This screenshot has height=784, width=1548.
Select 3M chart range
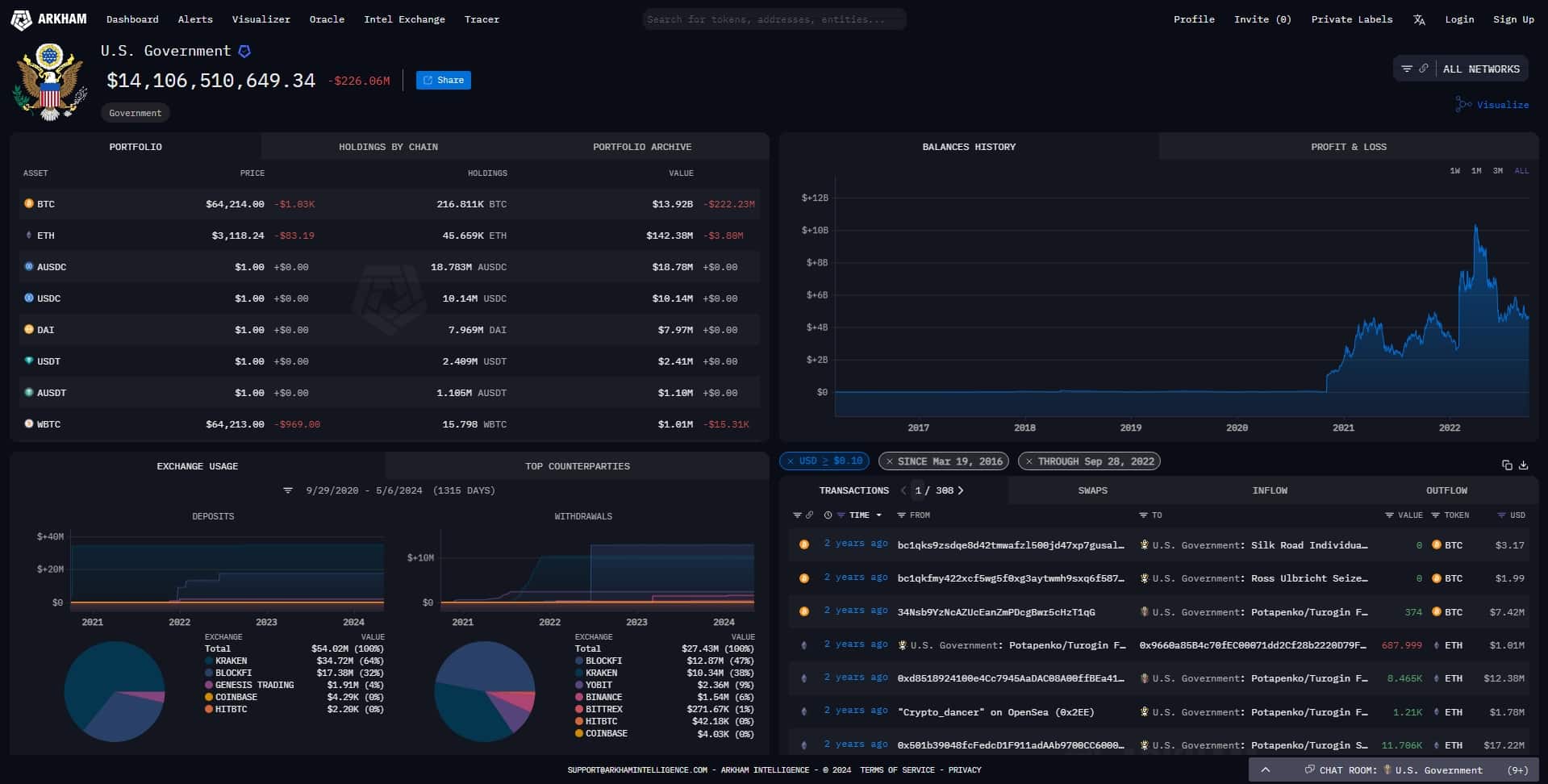tap(1498, 171)
